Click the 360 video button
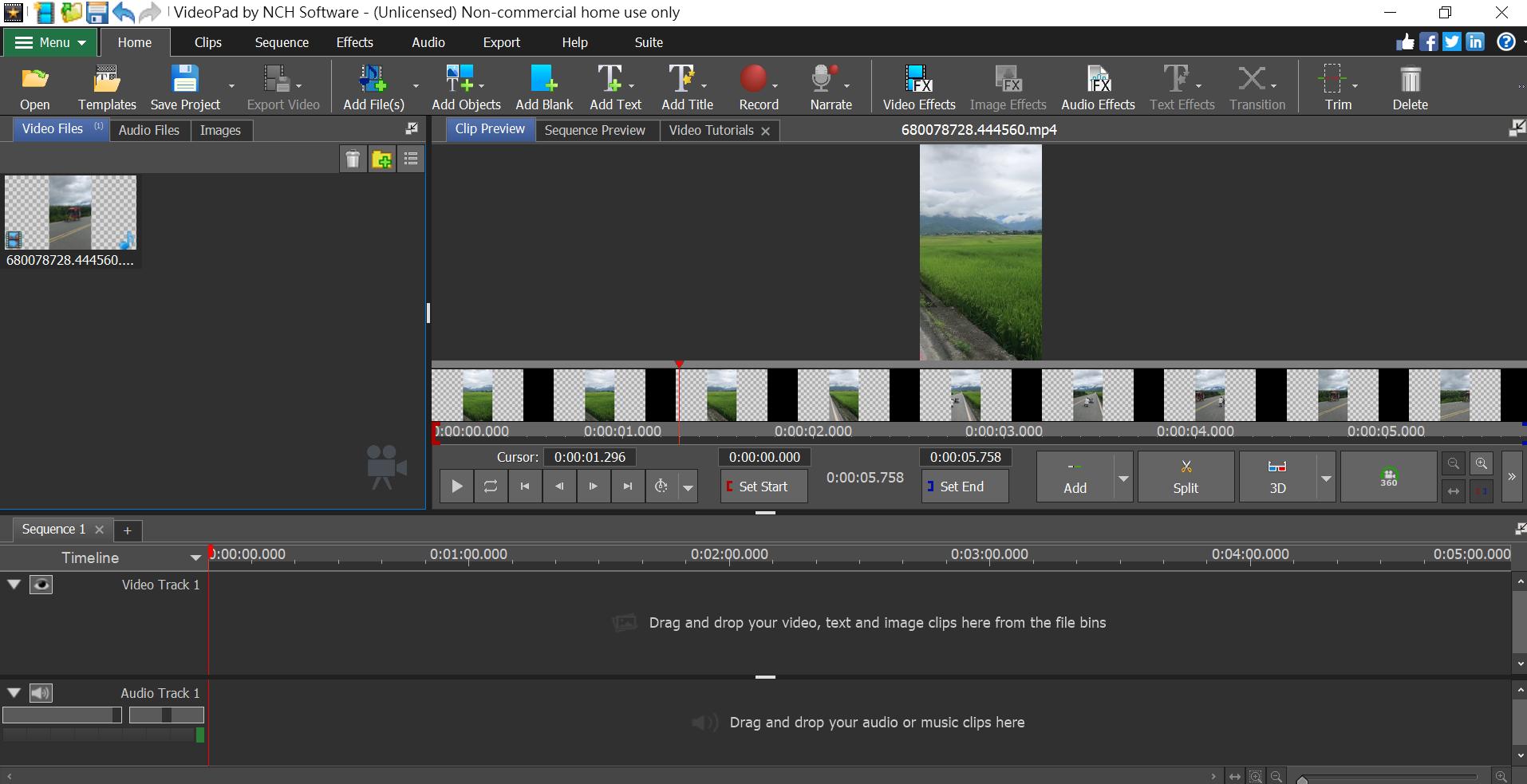This screenshot has height=784, width=1527. pos(1388,477)
